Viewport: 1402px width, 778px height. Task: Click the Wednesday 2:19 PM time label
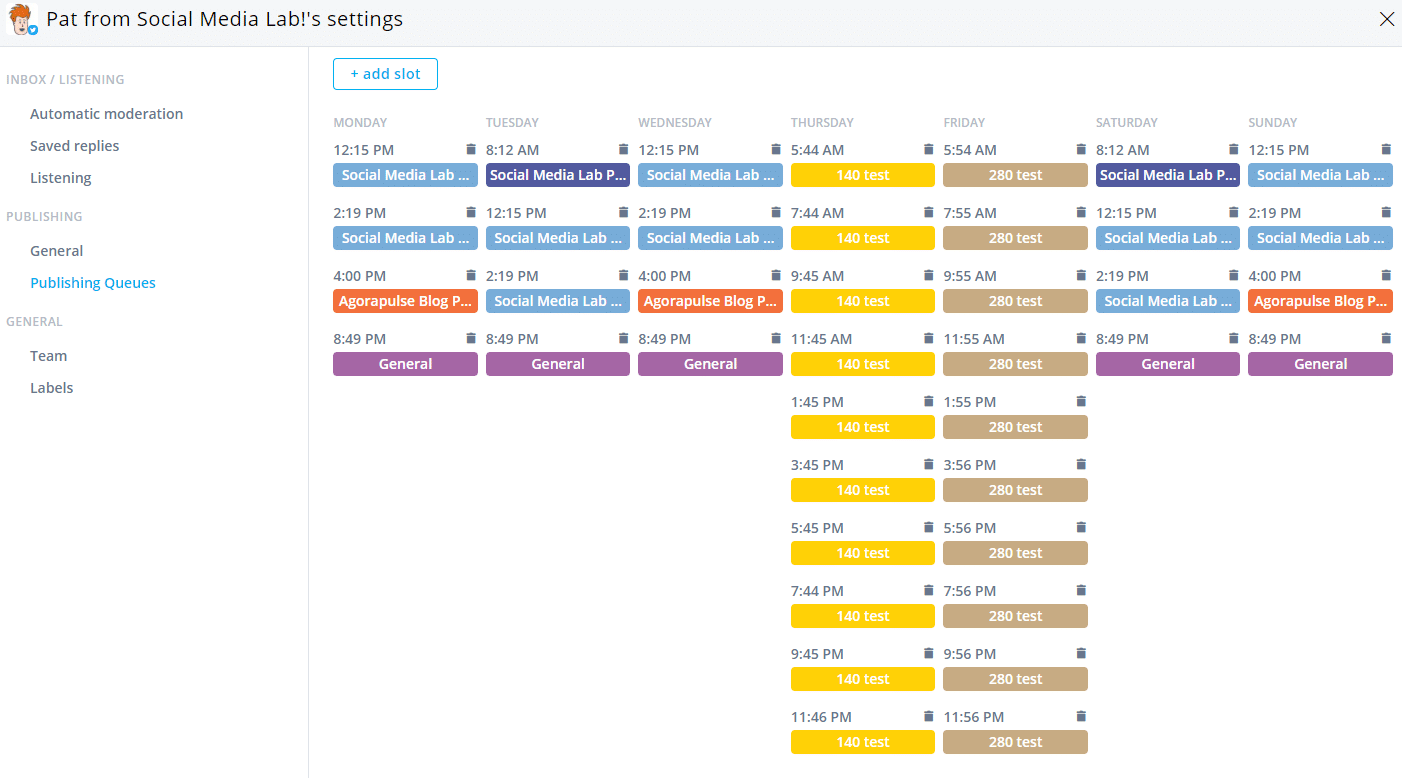pyautogui.click(x=665, y=213)
